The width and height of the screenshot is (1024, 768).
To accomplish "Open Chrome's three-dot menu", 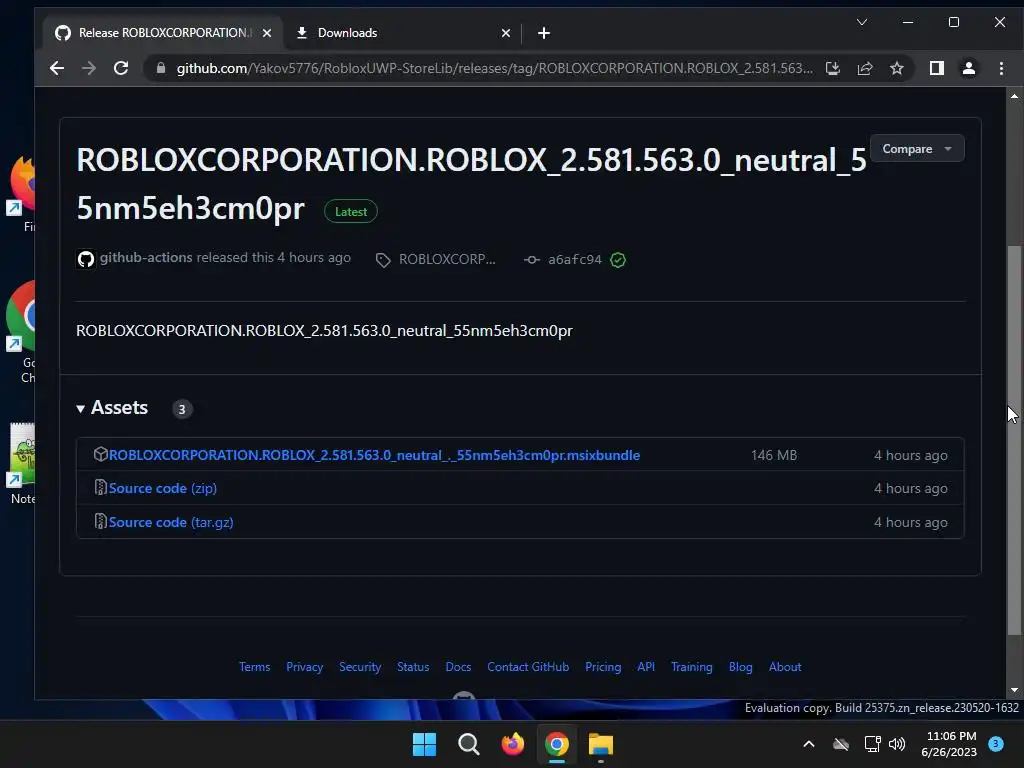I will click(1001, 68).
